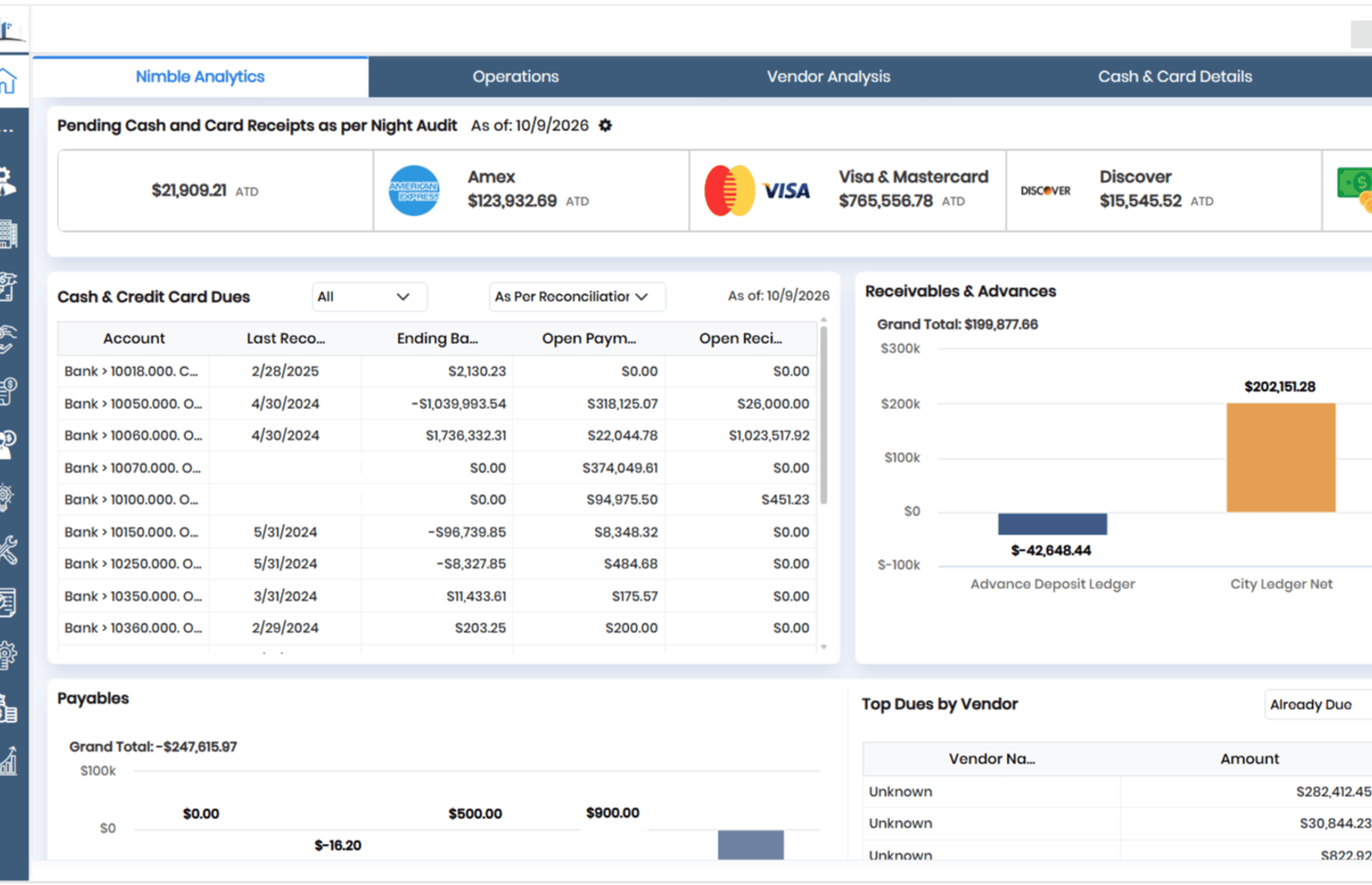Open the person search sidebar icon
The image size is (1372, 885).
(x=8, y=445)
